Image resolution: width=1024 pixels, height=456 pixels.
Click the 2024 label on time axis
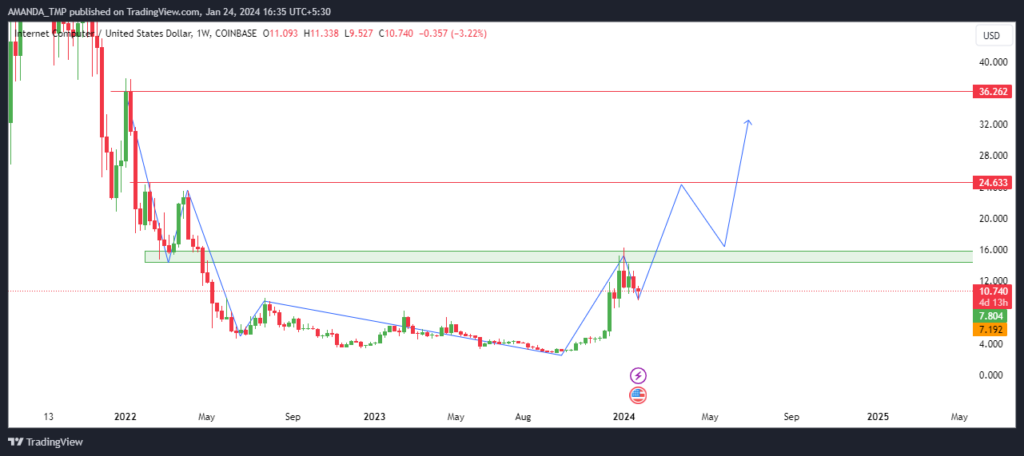[625, 416]
